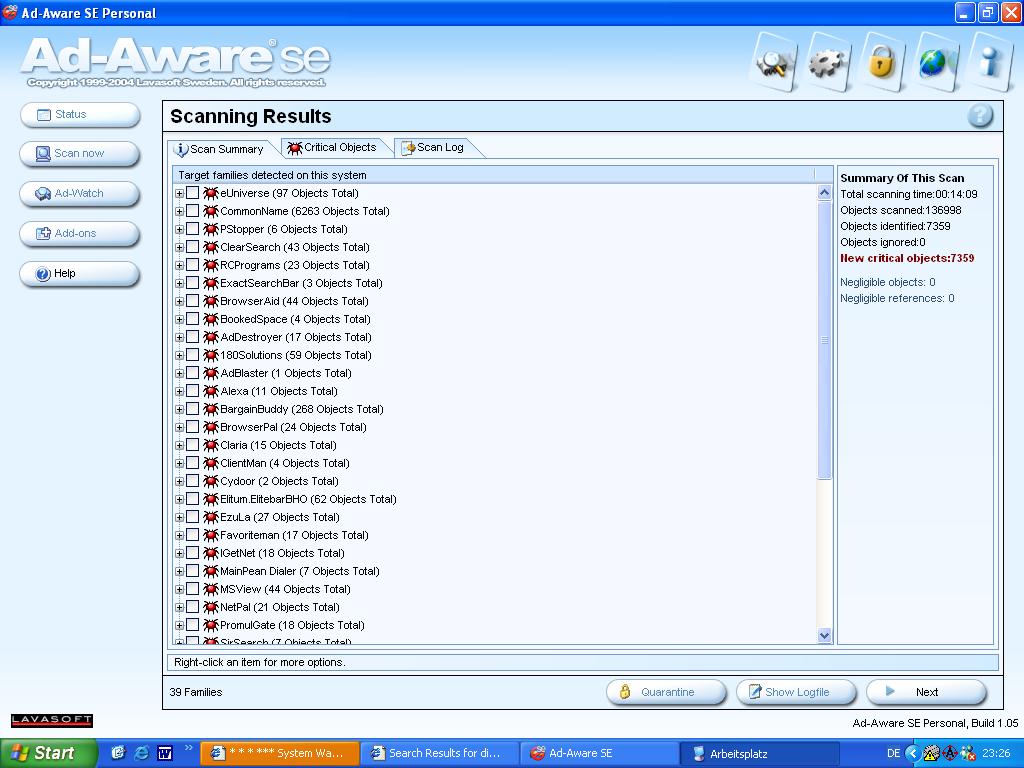
Task: Open quarantine via the padlock icon
Action: (x=882, y=63)
